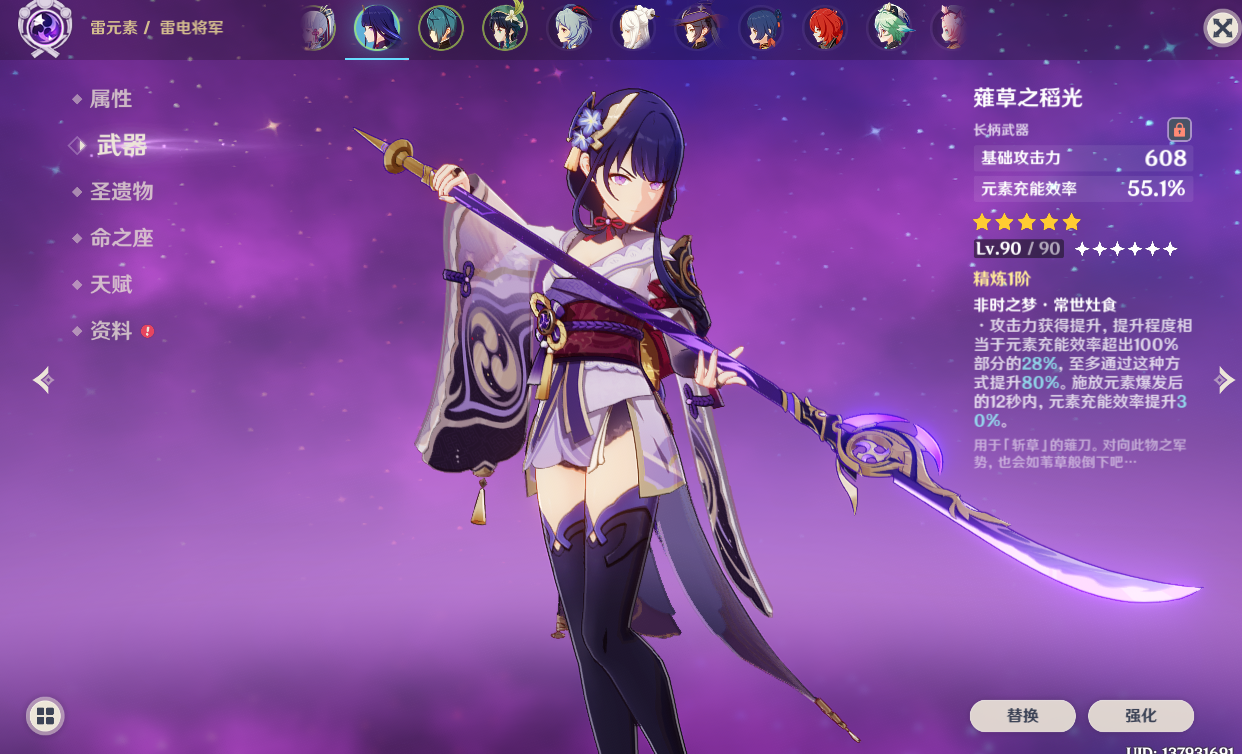
Task: Pick Mona's portrait with the purple hat
Action: (698, 28)
